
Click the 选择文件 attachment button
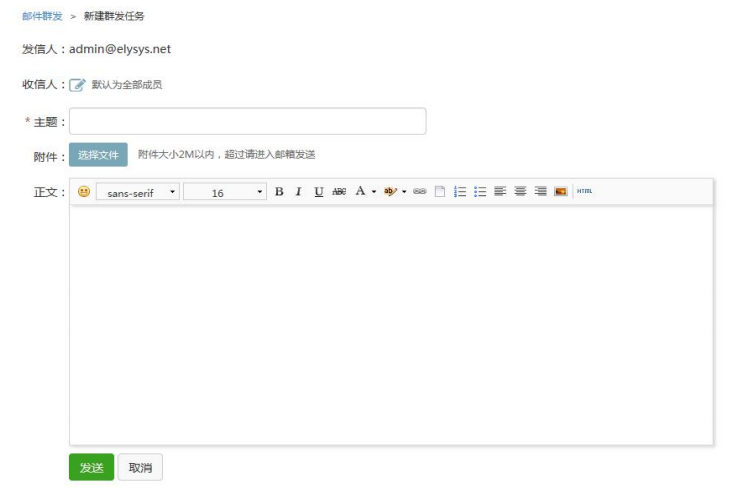pyautogui.click(x=98, y=155)
